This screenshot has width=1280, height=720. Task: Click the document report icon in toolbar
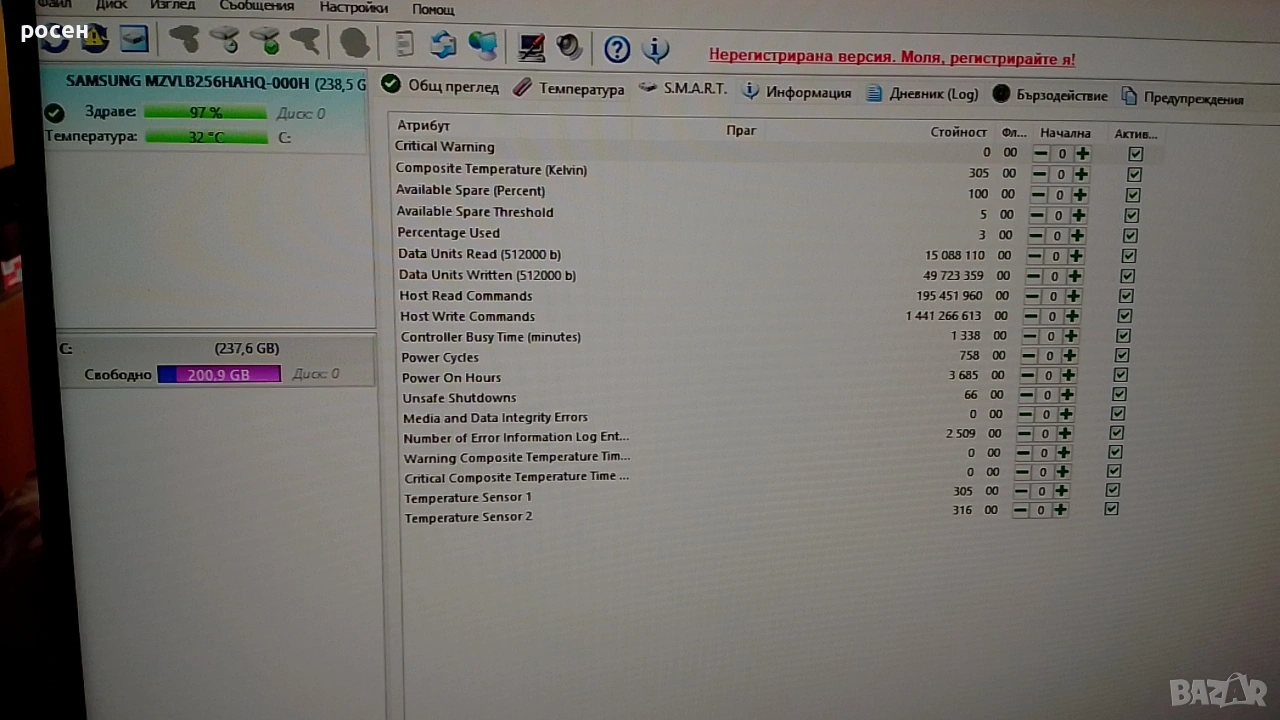(x=404, y=44)
